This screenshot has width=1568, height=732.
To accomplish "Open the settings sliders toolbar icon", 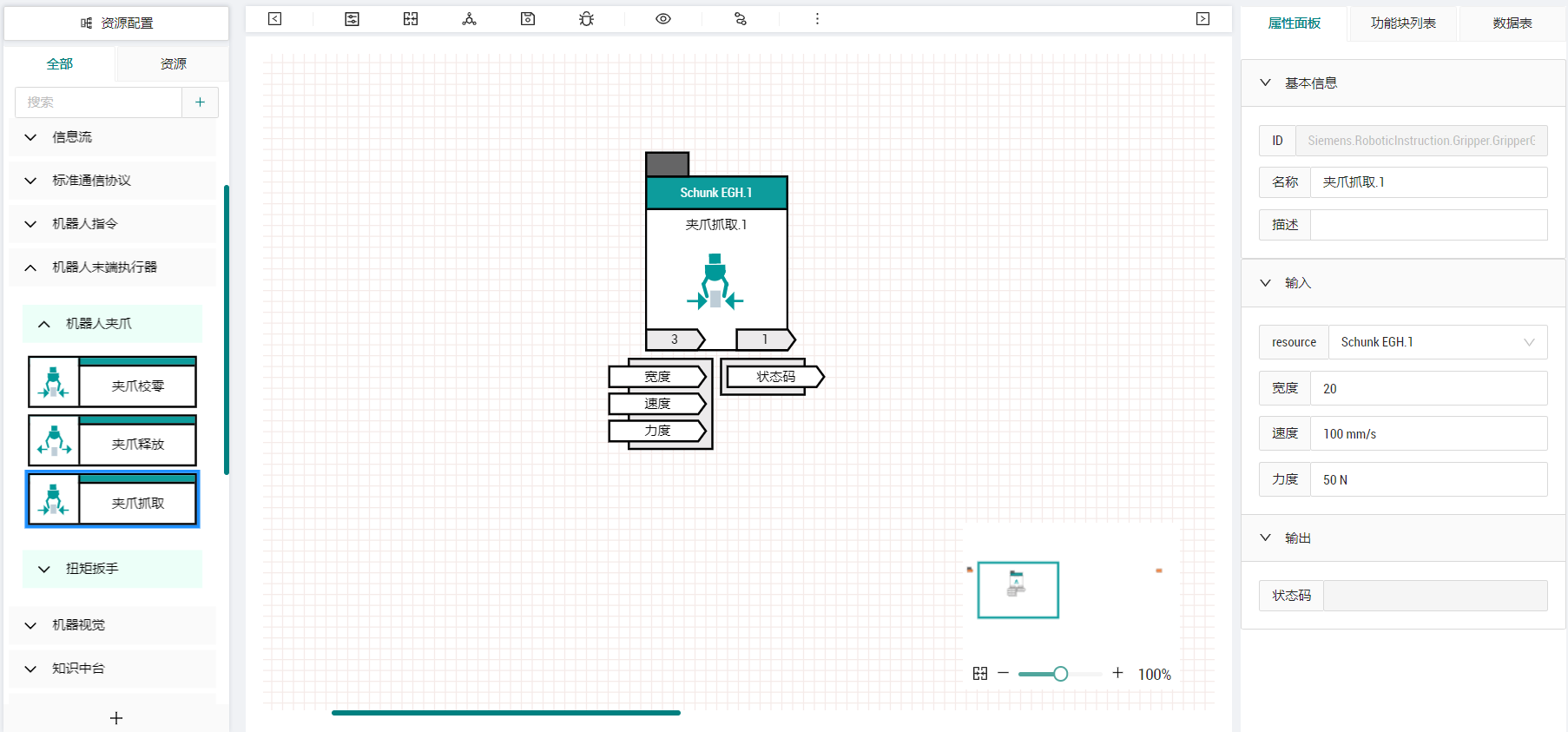I will pos(352,19).
